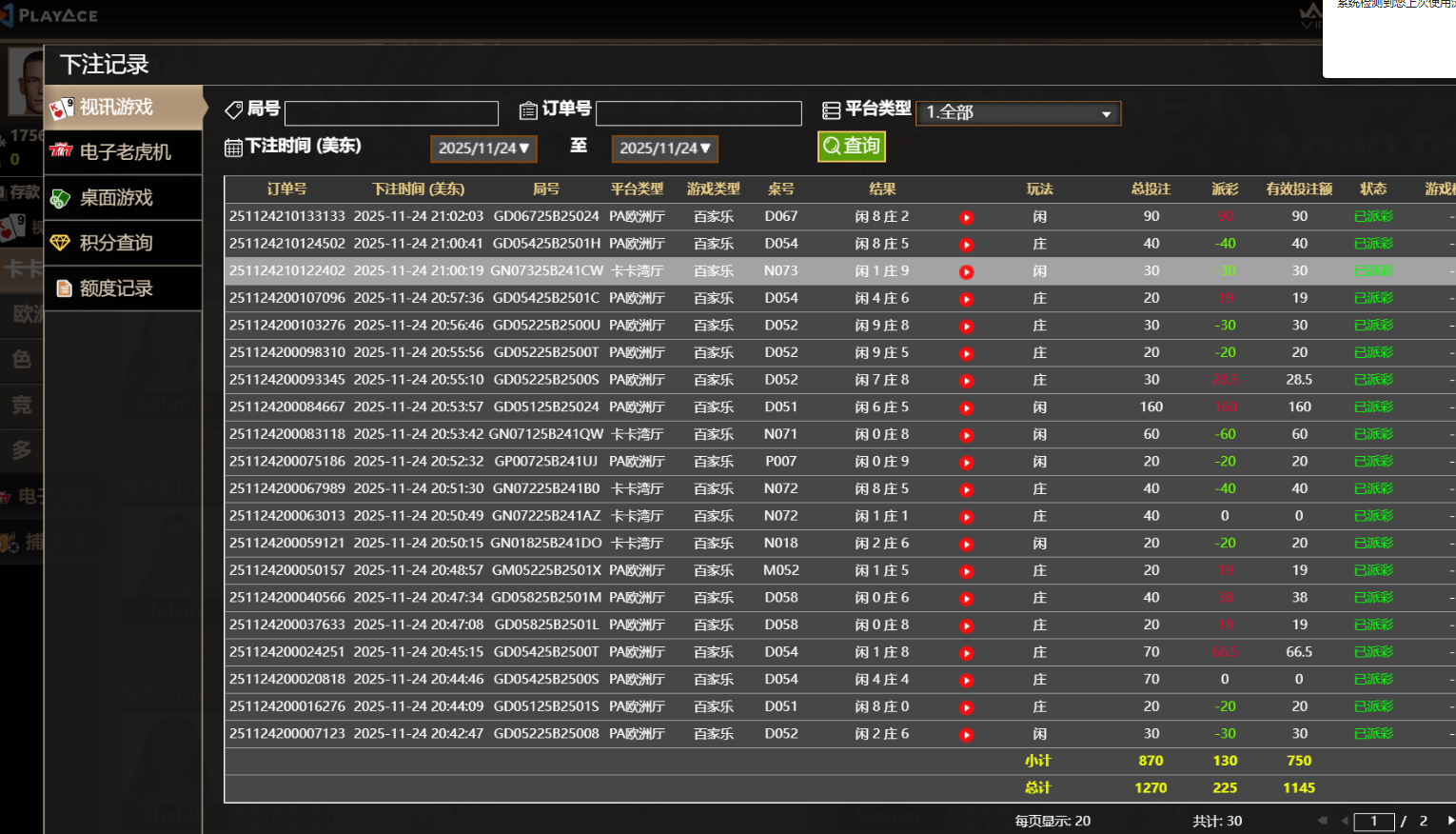
Task: Click into the 订单号 input field
Action: (698, 114)
